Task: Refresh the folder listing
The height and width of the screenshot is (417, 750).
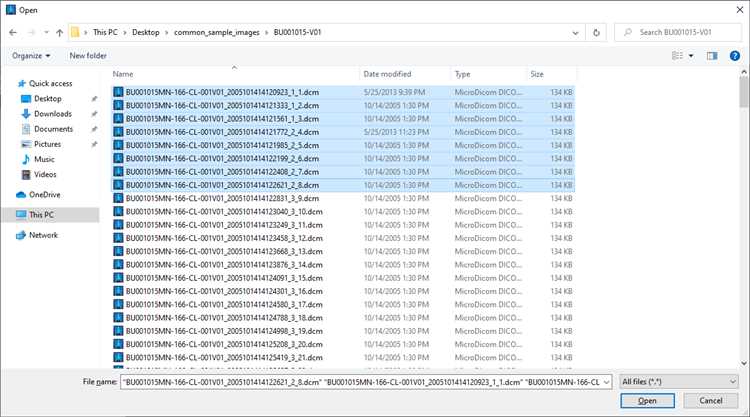Action: pyautogui.click(x=596, y=33)
